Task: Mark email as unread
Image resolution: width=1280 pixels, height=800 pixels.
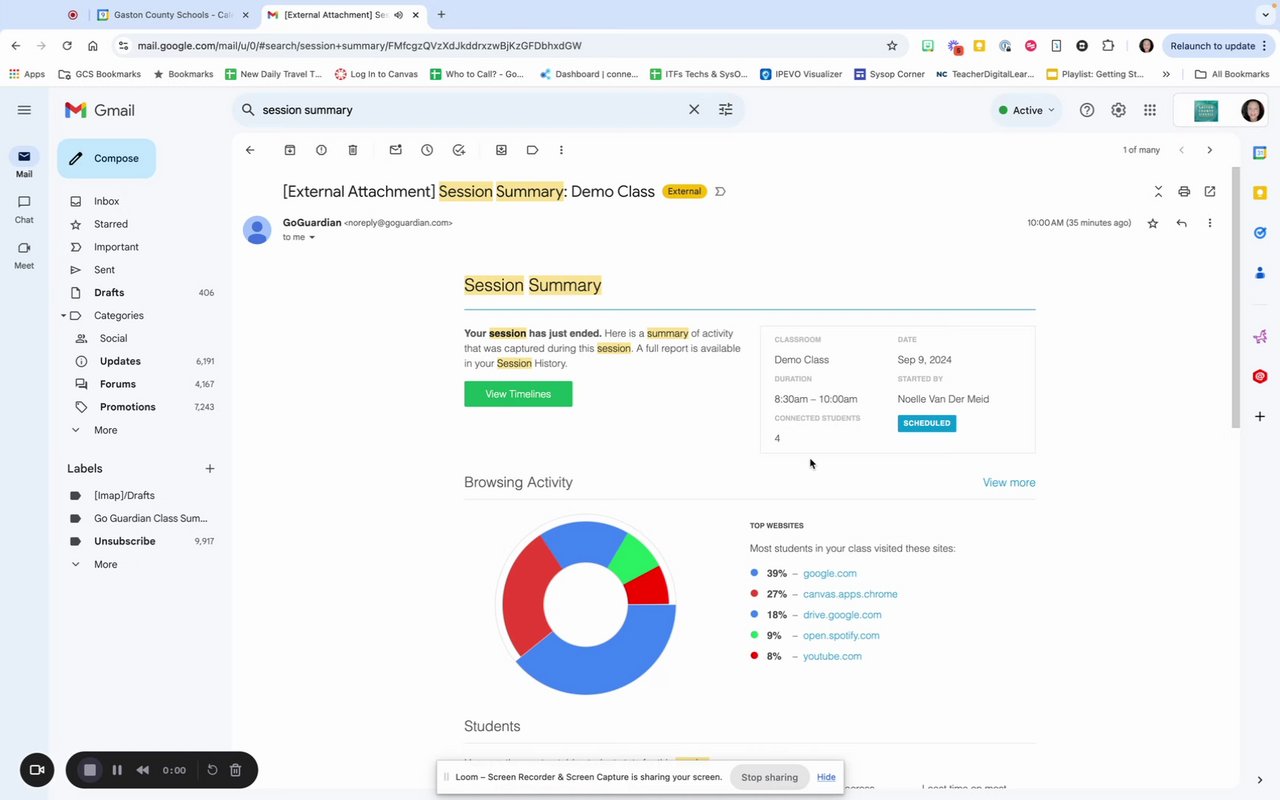Action: 396,150
